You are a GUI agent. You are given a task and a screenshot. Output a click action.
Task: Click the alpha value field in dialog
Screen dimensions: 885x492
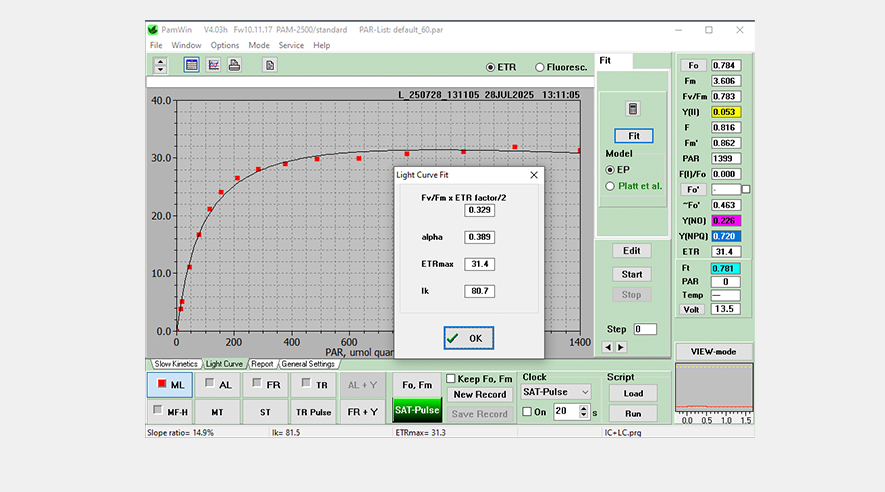click(x=480, y=237)
